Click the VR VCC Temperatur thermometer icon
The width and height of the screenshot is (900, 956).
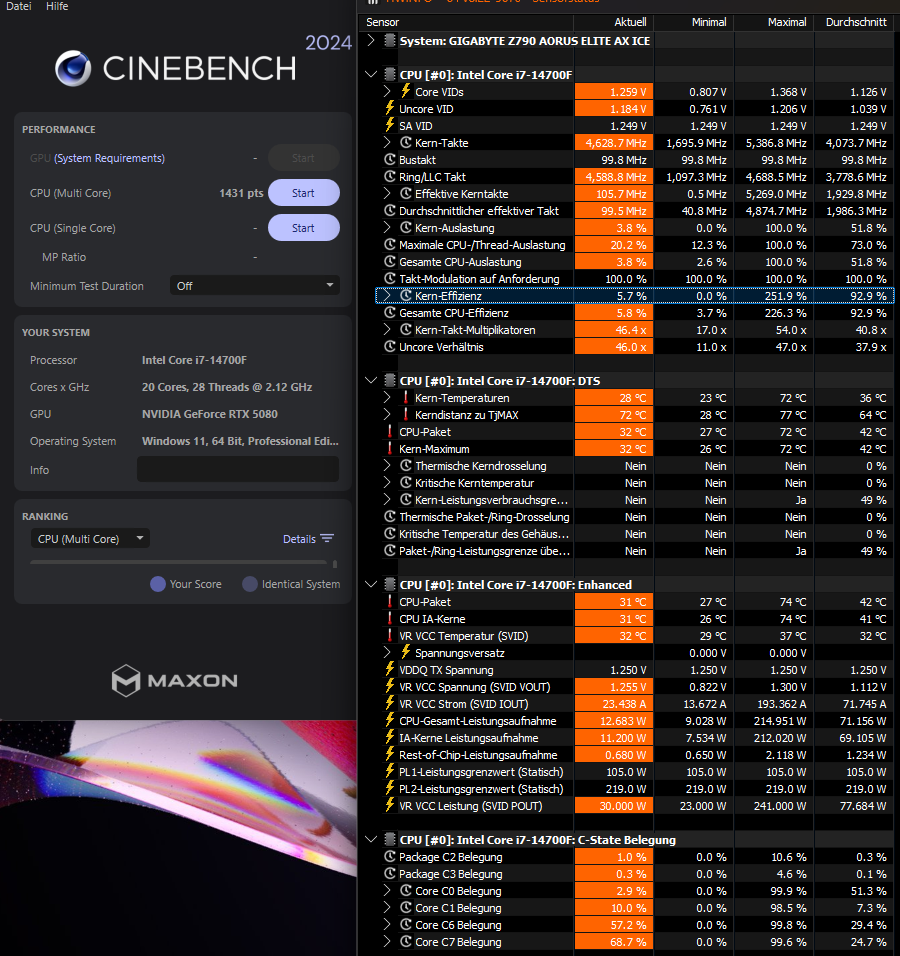click(x=390, y=636)
